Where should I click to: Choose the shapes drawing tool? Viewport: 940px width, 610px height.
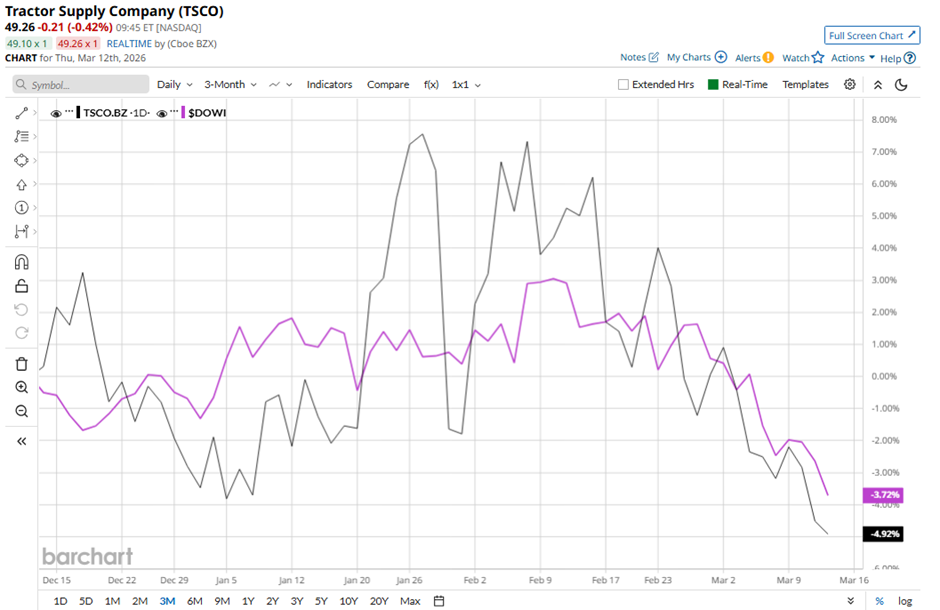coord(22,161)
